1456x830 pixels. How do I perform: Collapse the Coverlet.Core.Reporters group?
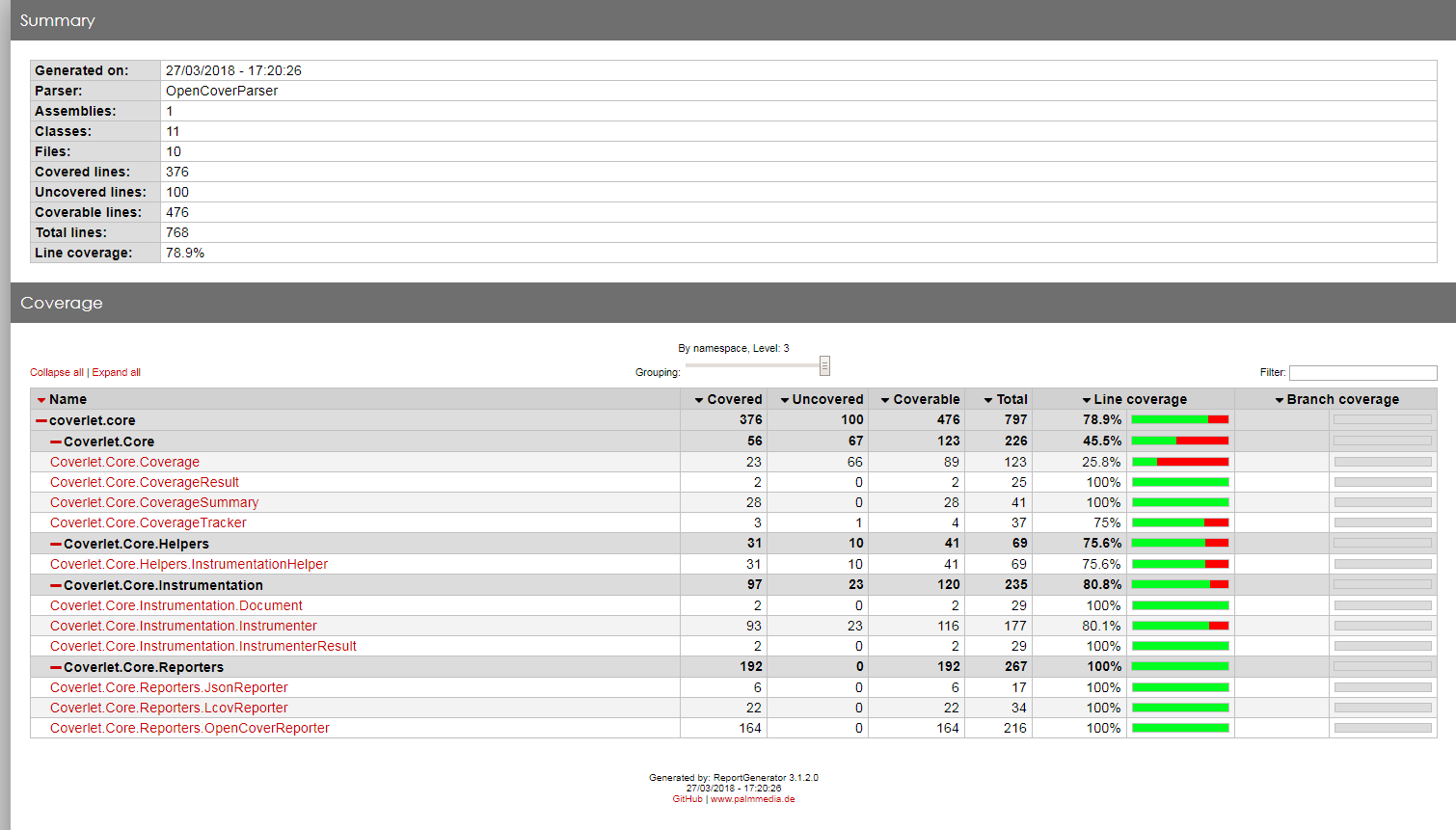point(56,667)
